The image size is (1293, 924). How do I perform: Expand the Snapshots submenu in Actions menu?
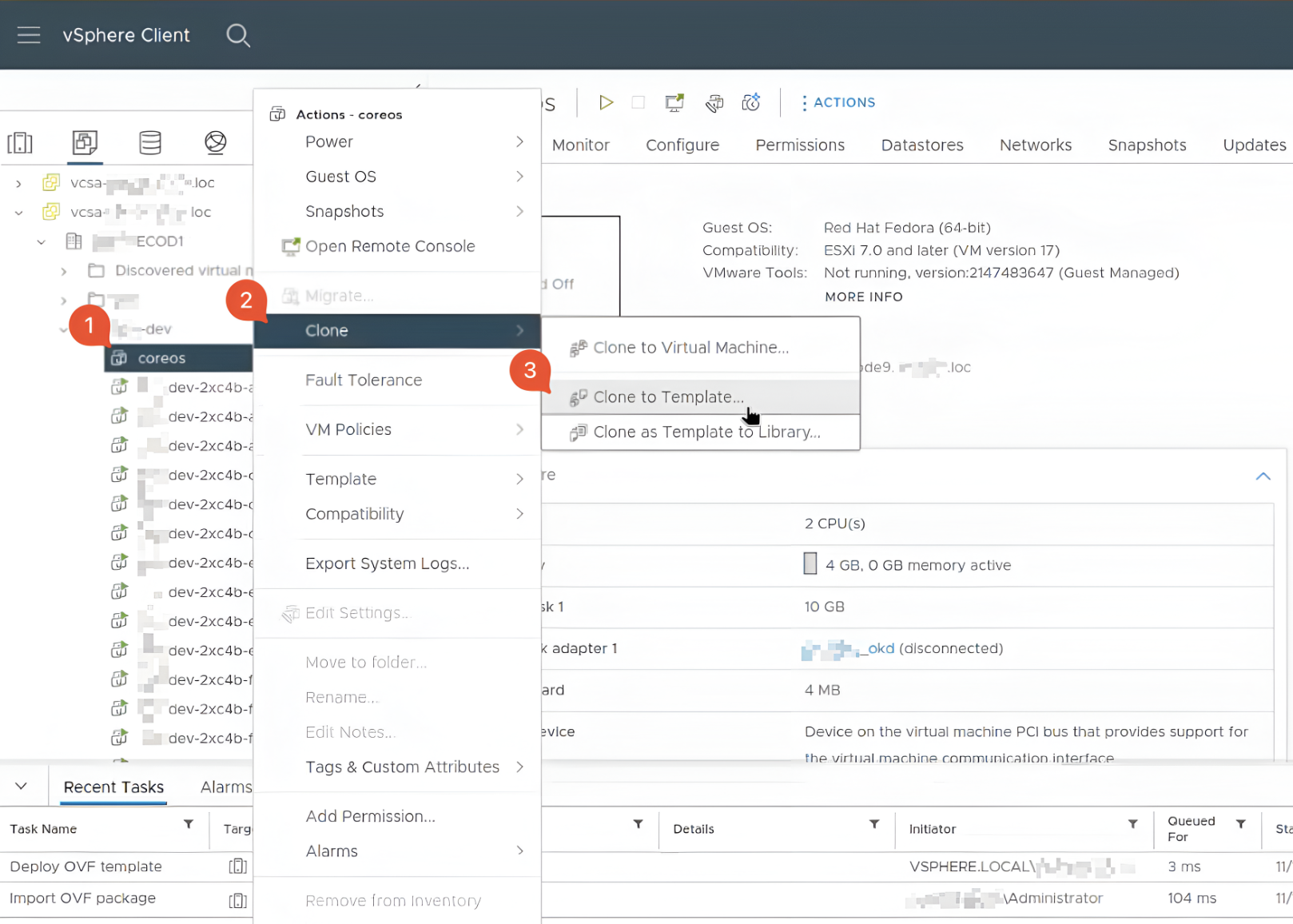(397, 211)
